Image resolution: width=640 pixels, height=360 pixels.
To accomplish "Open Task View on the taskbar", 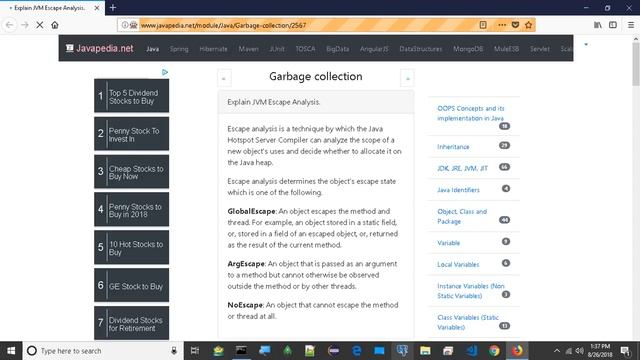I will tap(195, 351).
